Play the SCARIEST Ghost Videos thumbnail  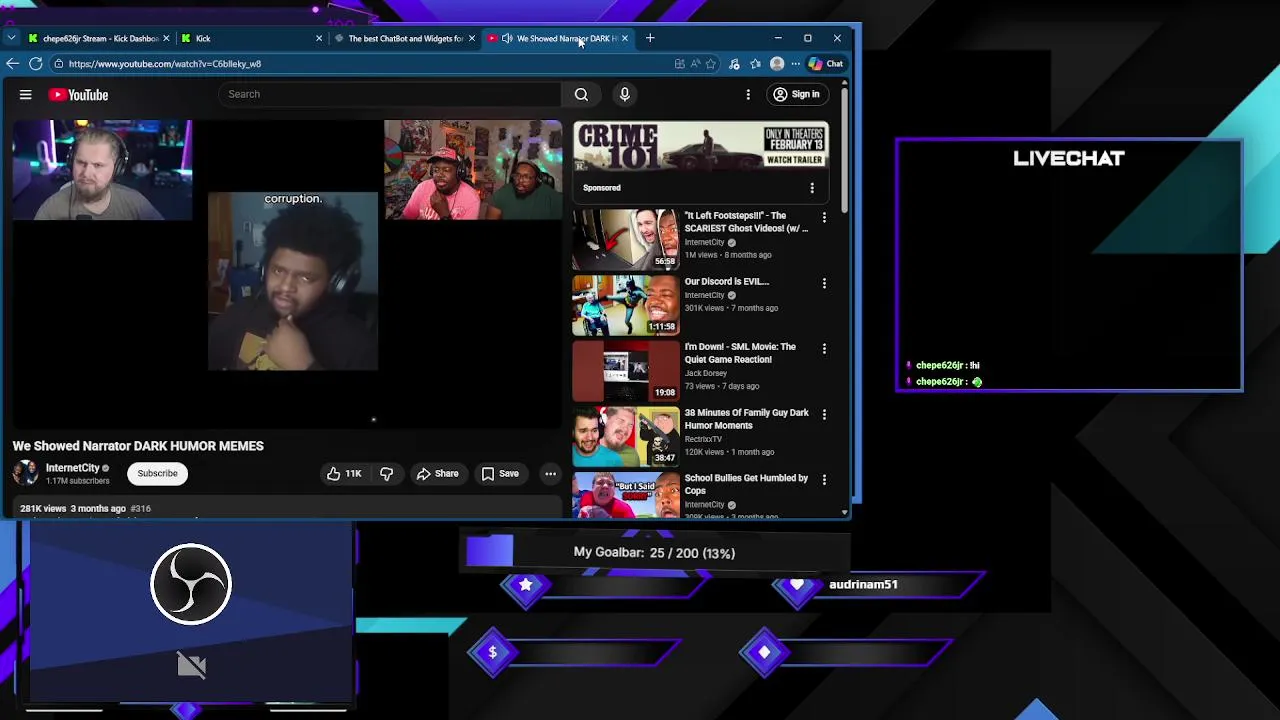pos(625,239)
